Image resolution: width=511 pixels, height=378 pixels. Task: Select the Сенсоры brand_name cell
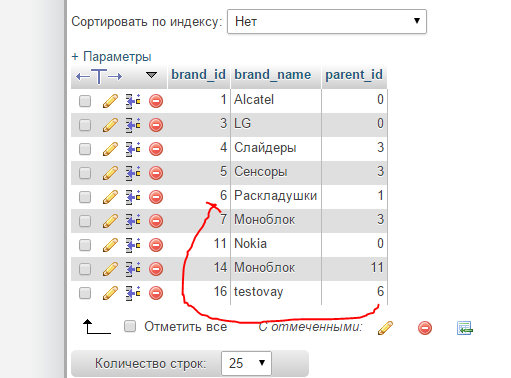click(x=276, y=173)
